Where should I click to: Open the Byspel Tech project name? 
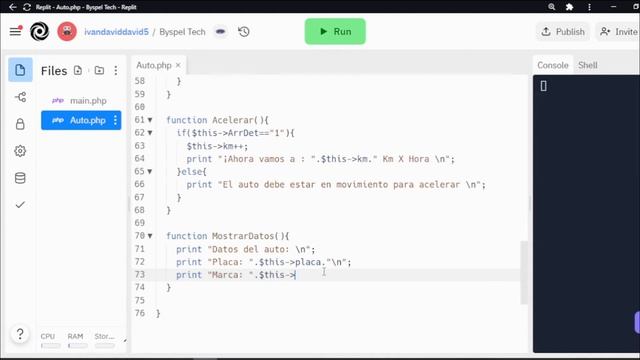(x=182, y=32)
